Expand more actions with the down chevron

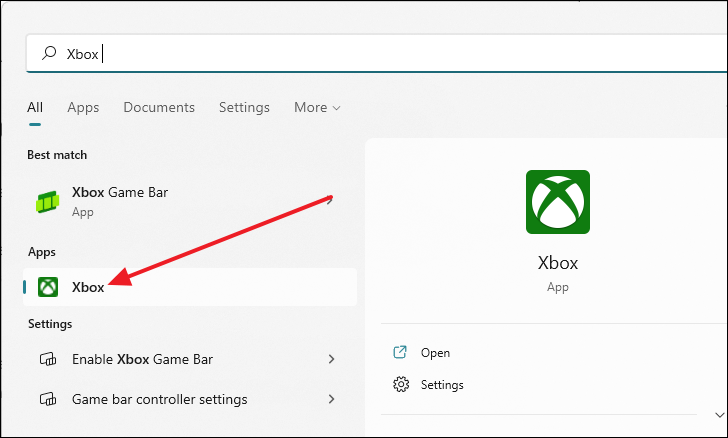(720, 415)
